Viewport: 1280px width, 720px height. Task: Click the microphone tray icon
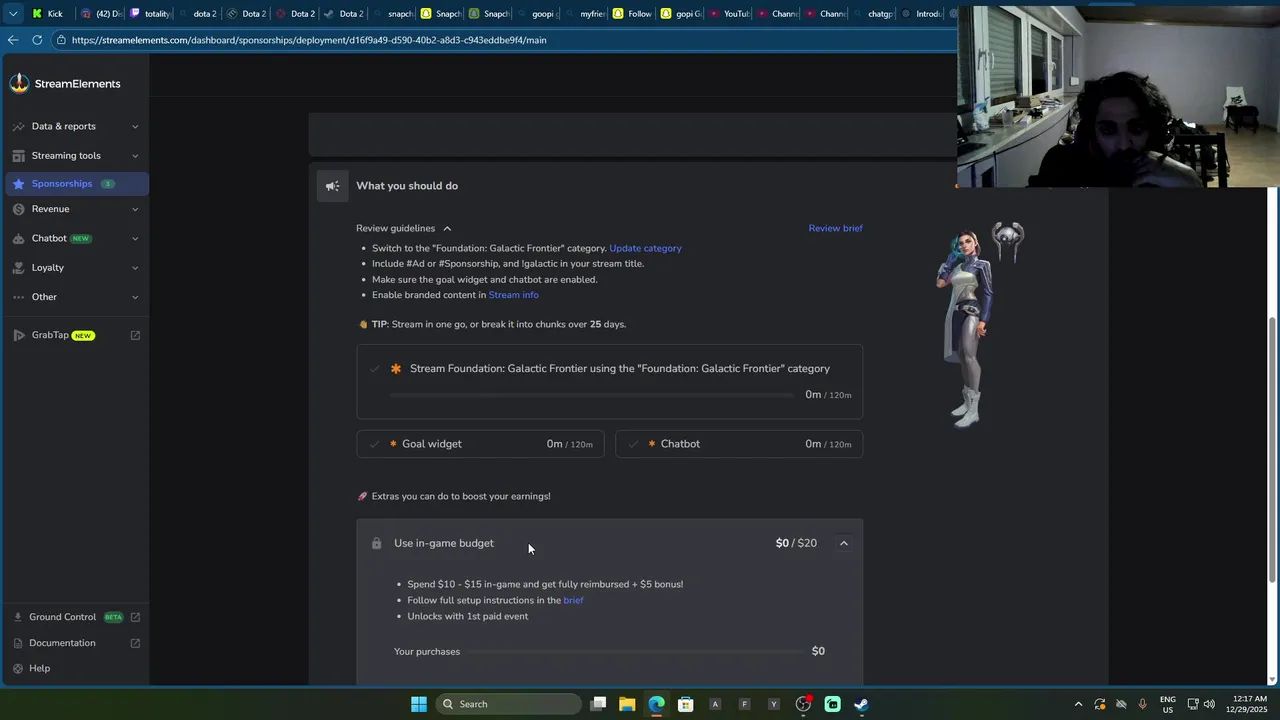(x=1142, y=704)
